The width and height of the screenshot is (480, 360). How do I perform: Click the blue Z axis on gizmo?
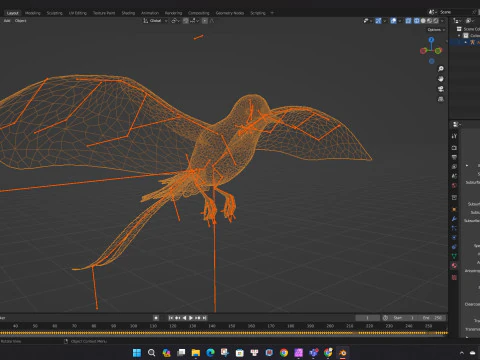pos(431,40)
